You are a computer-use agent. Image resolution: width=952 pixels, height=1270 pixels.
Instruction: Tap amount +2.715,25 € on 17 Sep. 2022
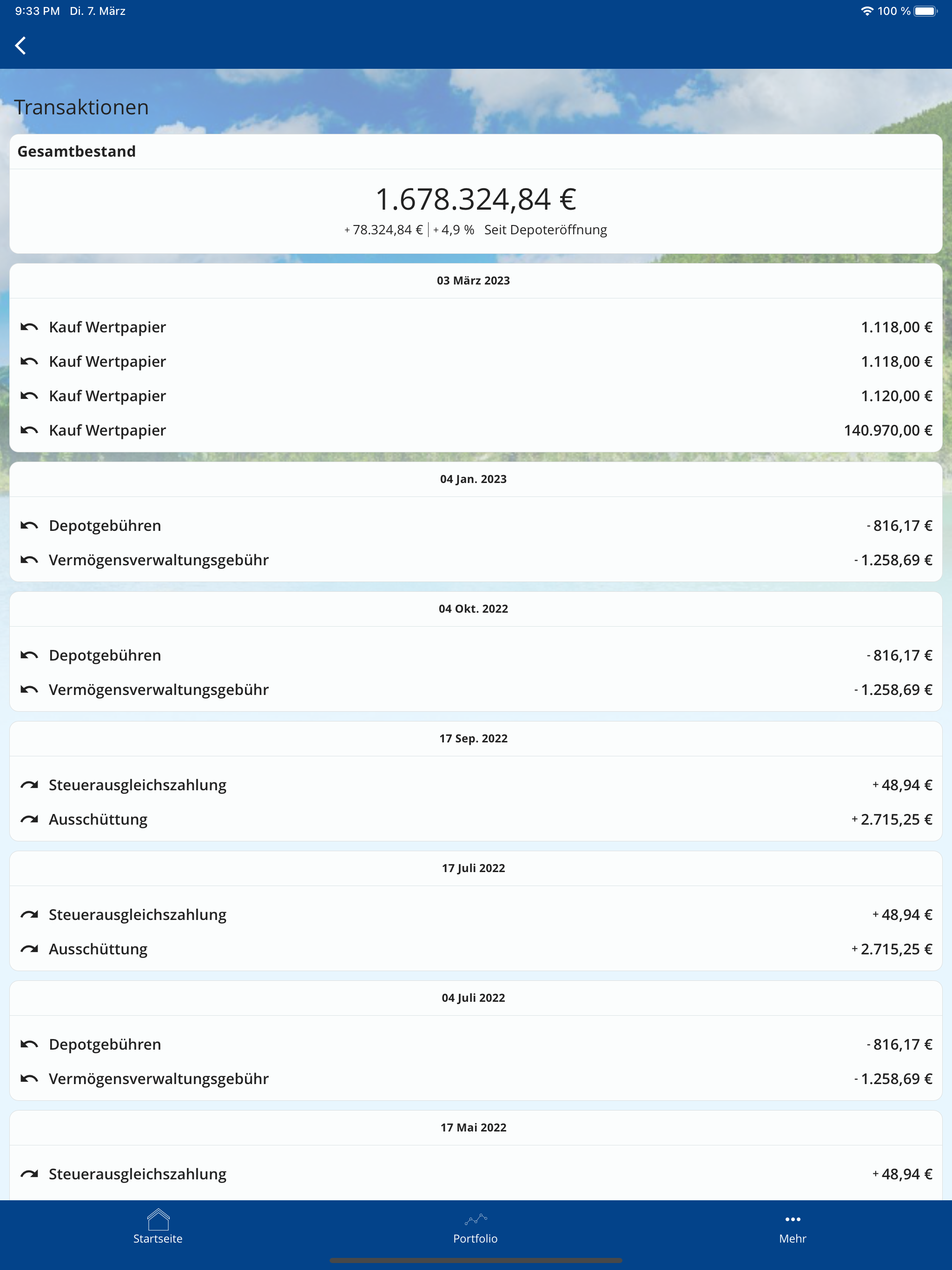point(892,820)
